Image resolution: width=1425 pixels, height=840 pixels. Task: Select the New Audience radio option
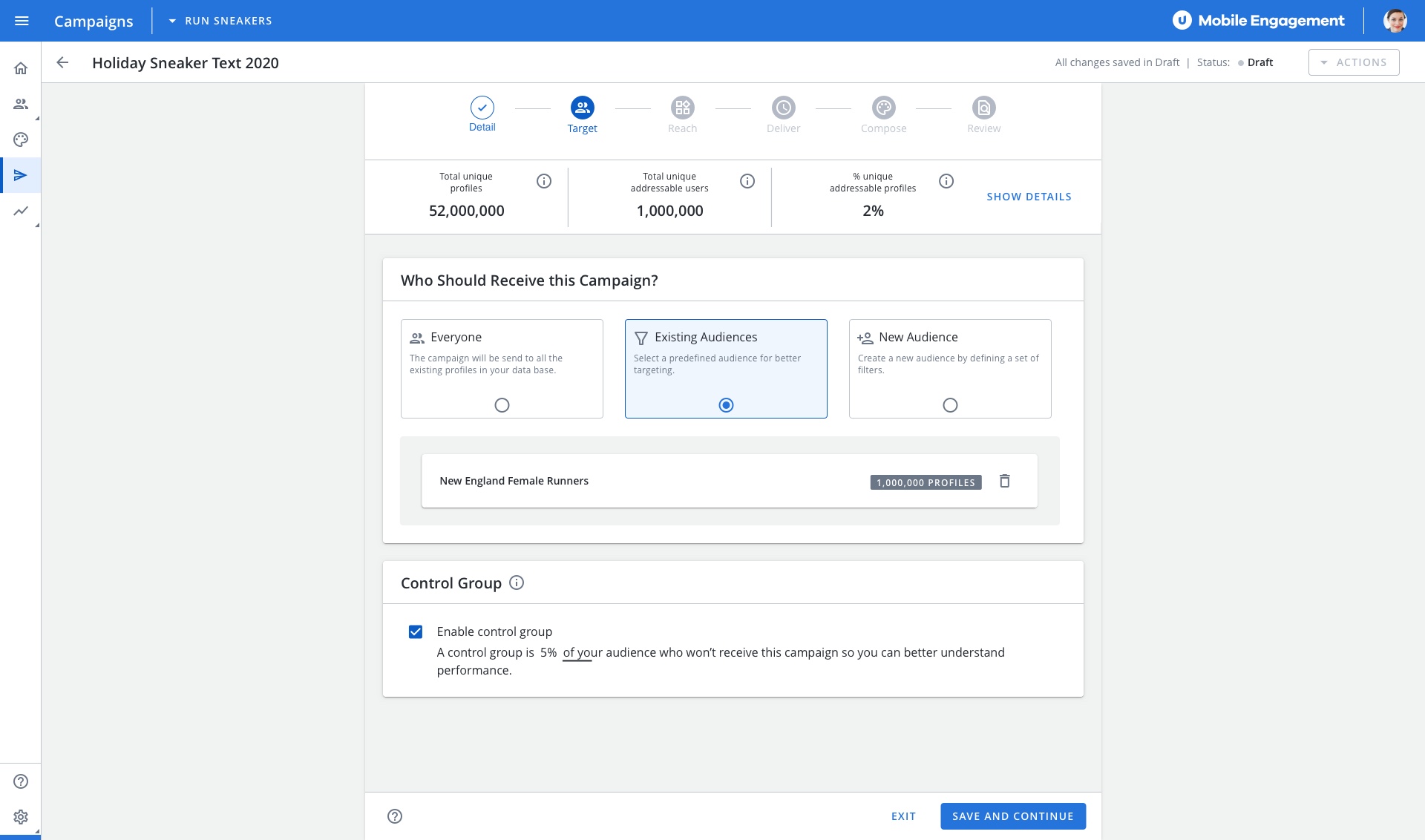(x=950, y=405)
